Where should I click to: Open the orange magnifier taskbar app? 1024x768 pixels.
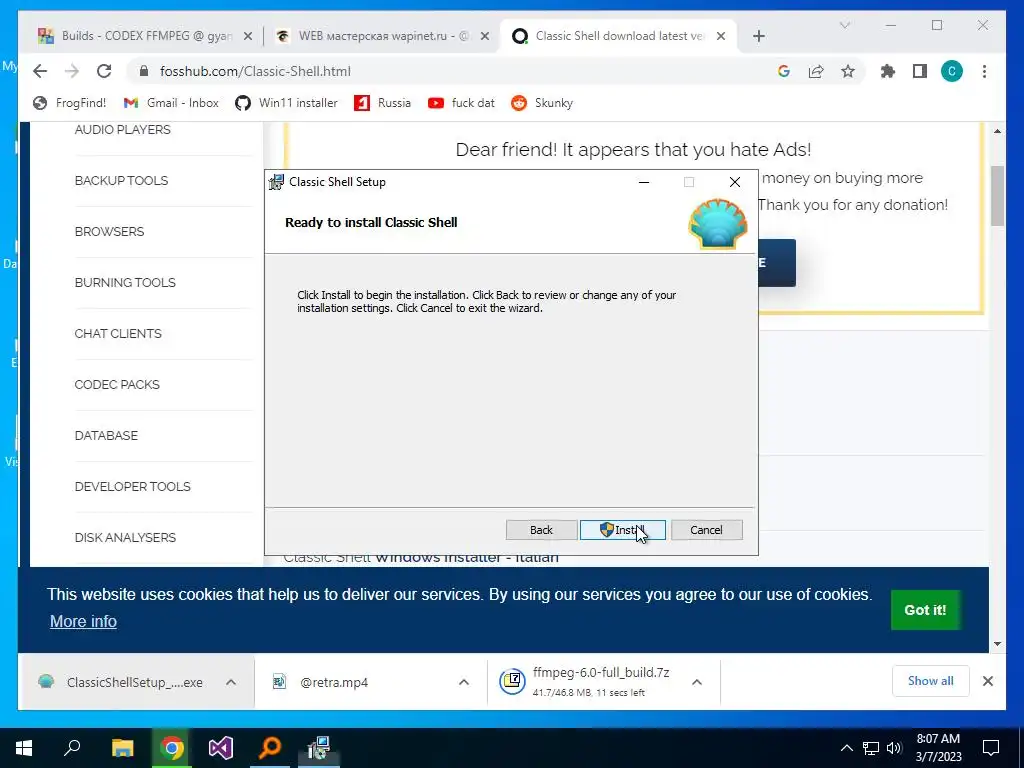tap(270, 748)
